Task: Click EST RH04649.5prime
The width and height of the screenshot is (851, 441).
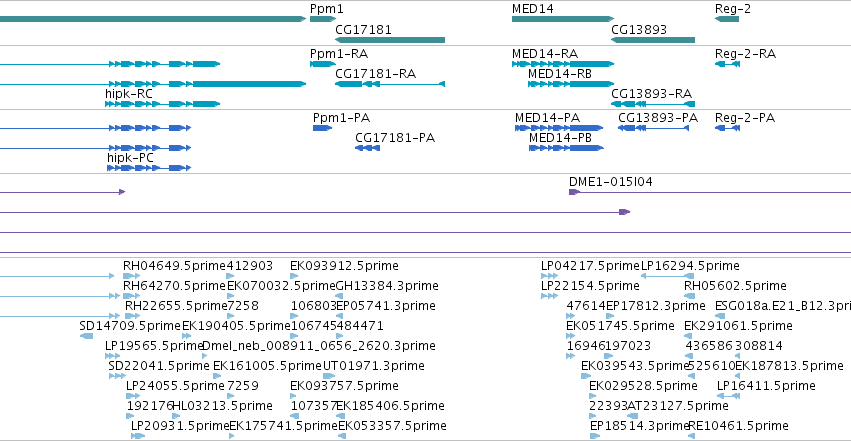Action: coord(174,266)
